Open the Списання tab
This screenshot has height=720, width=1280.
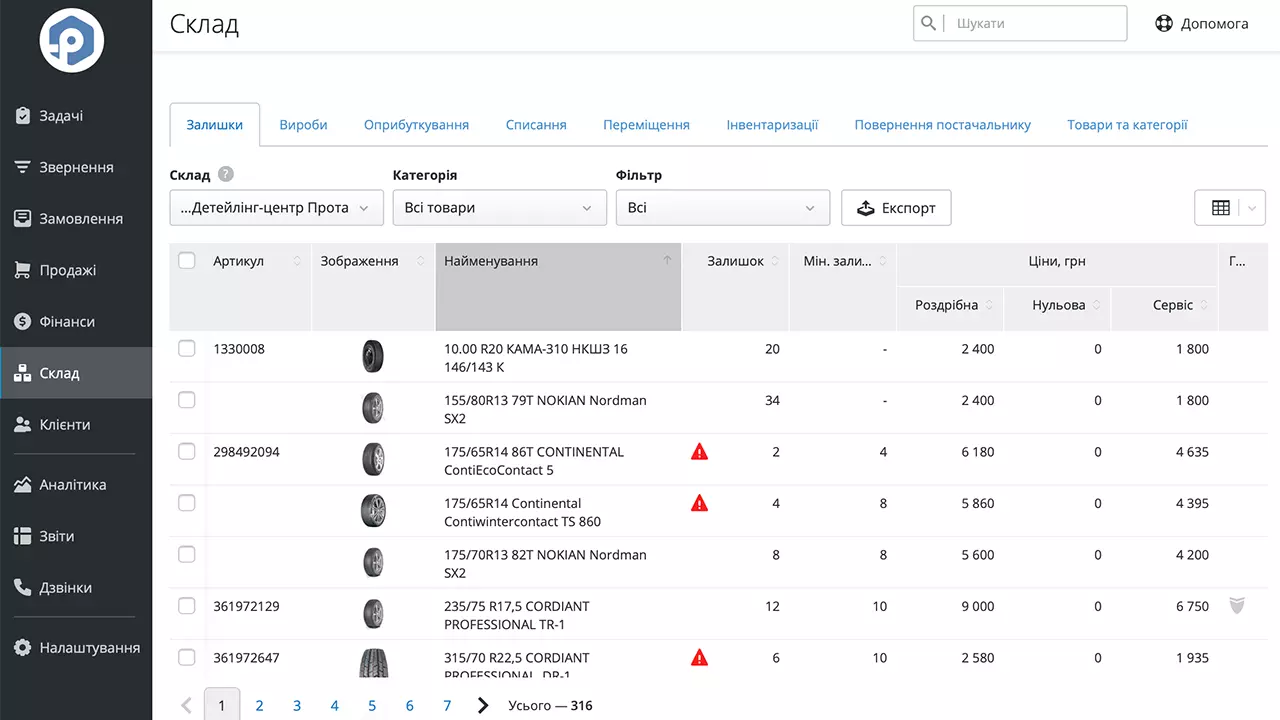click(536, 125)
